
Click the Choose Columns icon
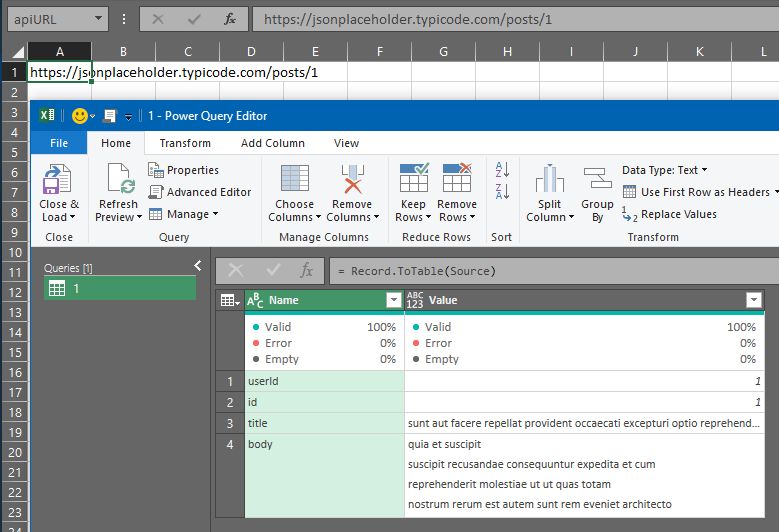pos(295,178)
